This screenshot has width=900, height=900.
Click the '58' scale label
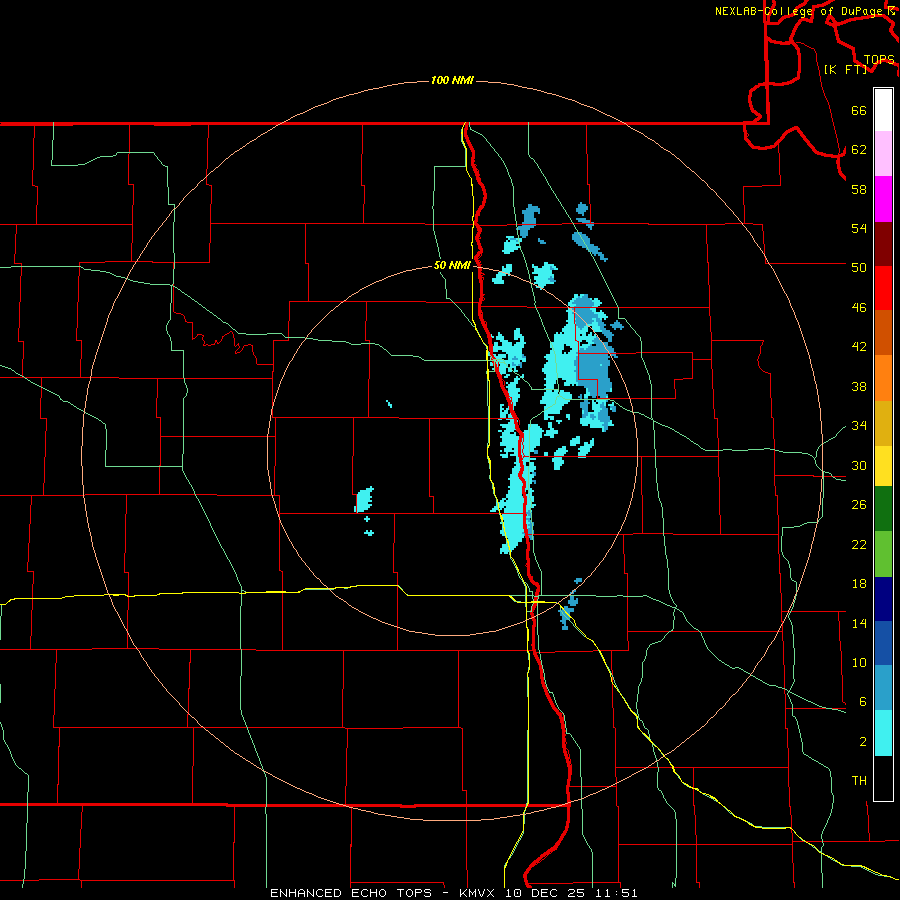point(859,189)
